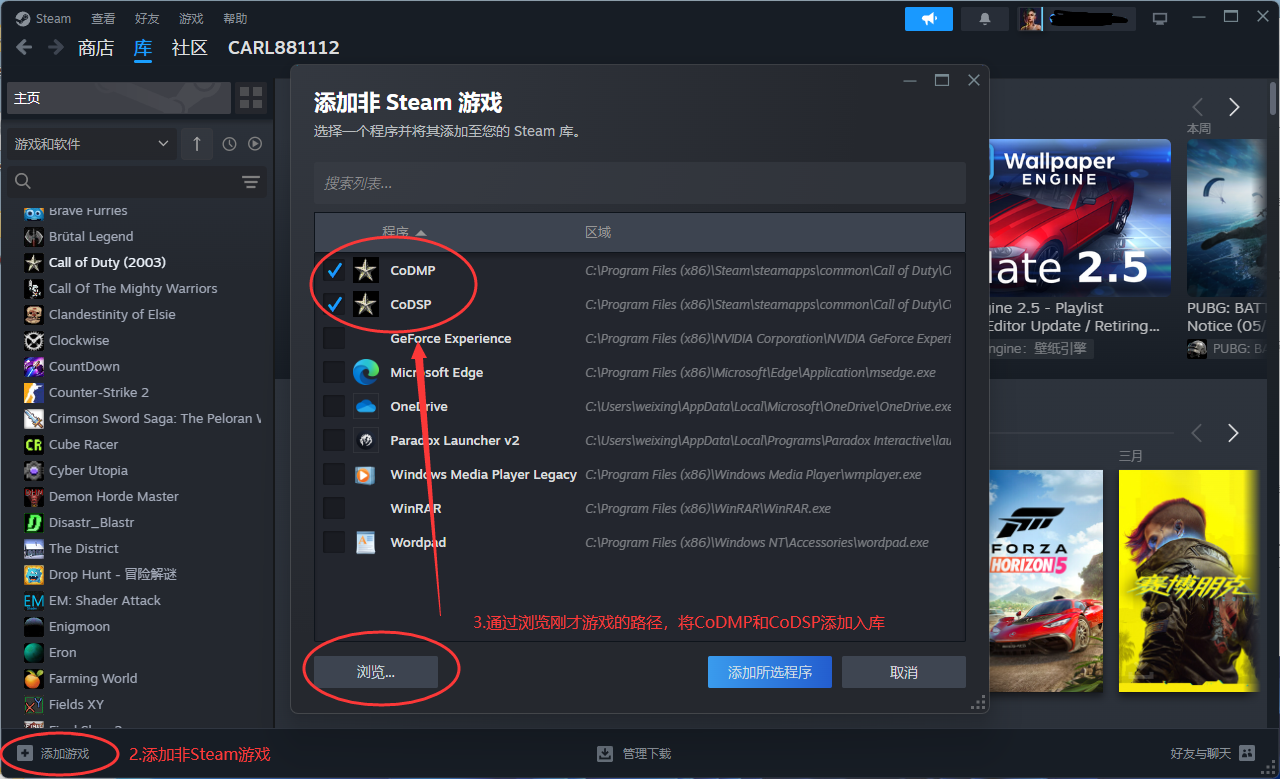This screenshot has height=779, width=1280.
Task: Go to the Library (库) tab
Action: pos(143,48)
